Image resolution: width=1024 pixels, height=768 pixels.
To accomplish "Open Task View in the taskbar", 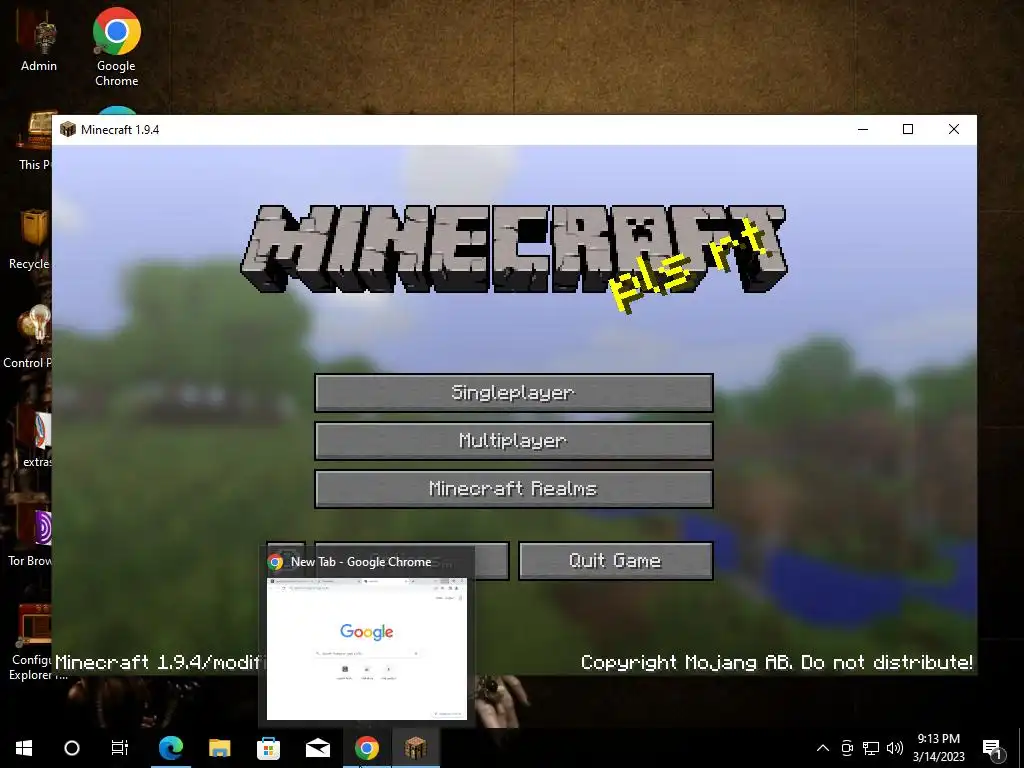I will tap(120, 748).
